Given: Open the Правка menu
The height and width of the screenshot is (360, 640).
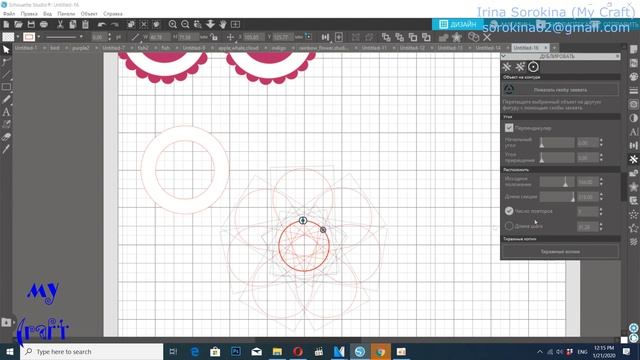Looking at the screenshot, I should [29, 14].
